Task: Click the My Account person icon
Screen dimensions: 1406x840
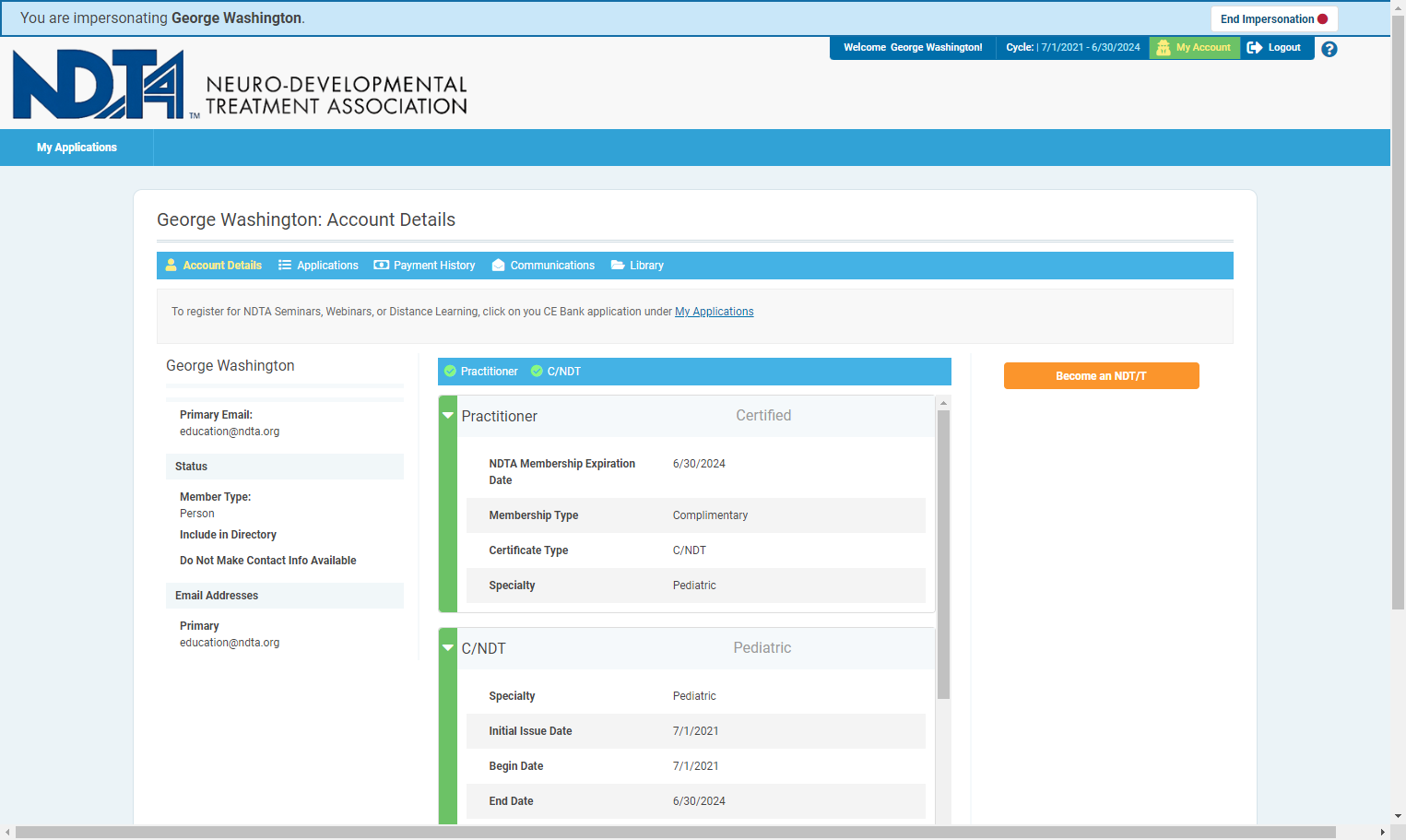Action: pyautogui.click(x=1164, y=47)
